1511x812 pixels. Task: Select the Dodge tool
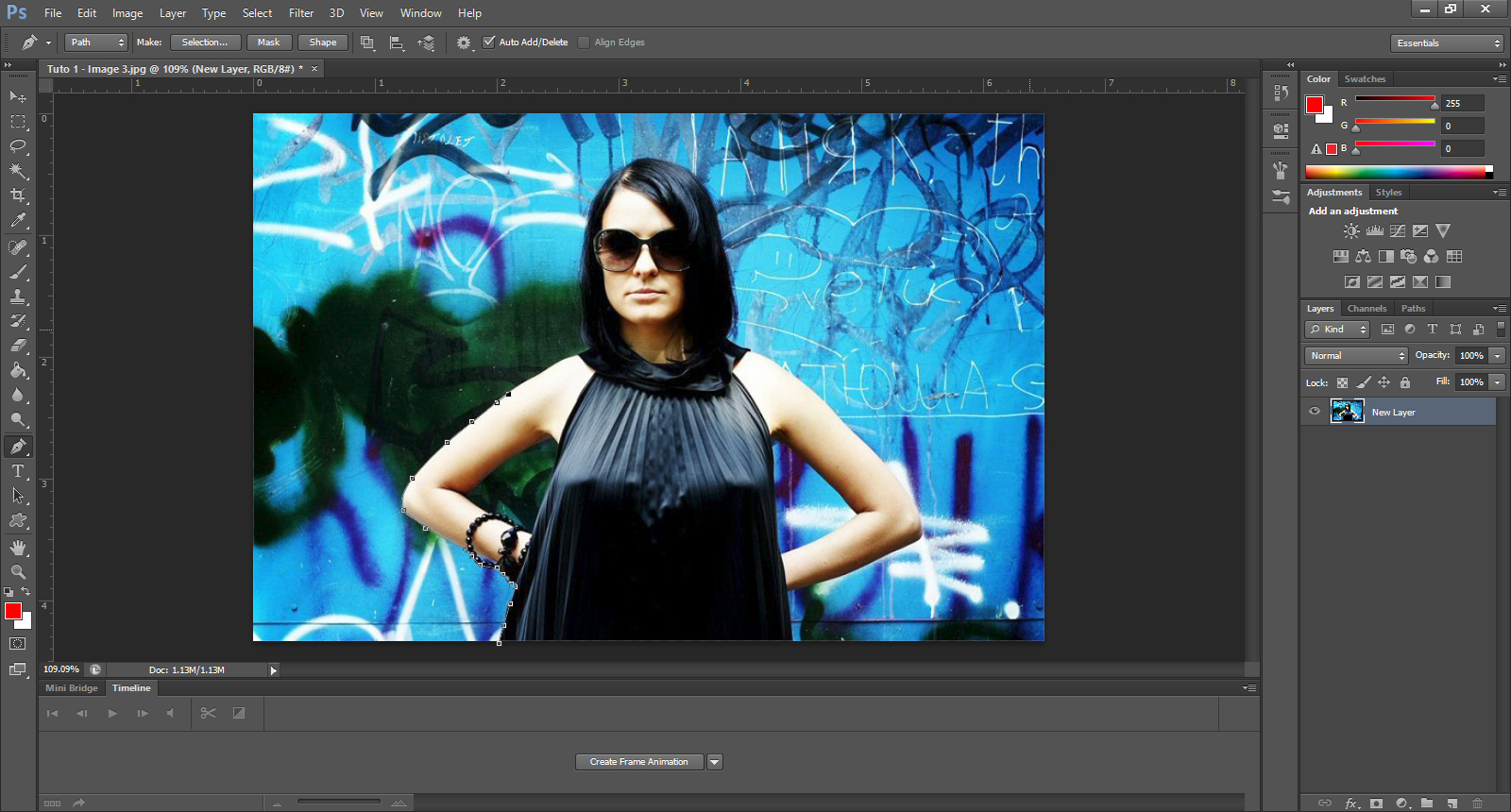click(18, 419)
